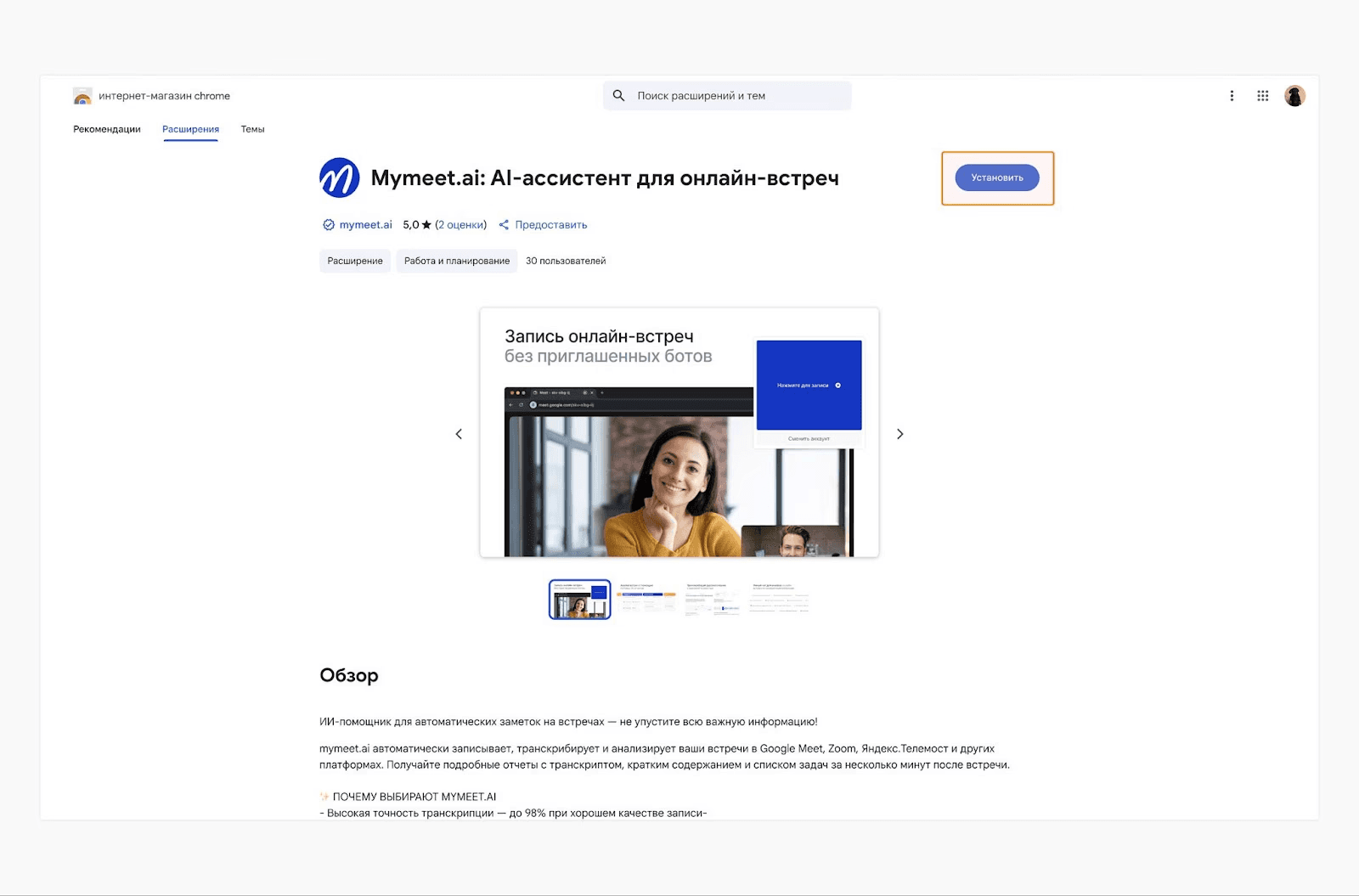The height and width of the screenshot is (896, 1359).
Task: Switch to the Темы tab
Action: [x=252, y=129]
